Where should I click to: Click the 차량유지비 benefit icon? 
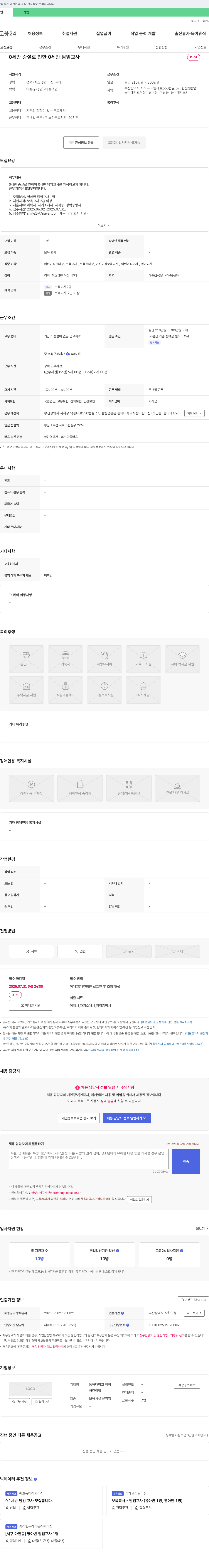point(104,659)
